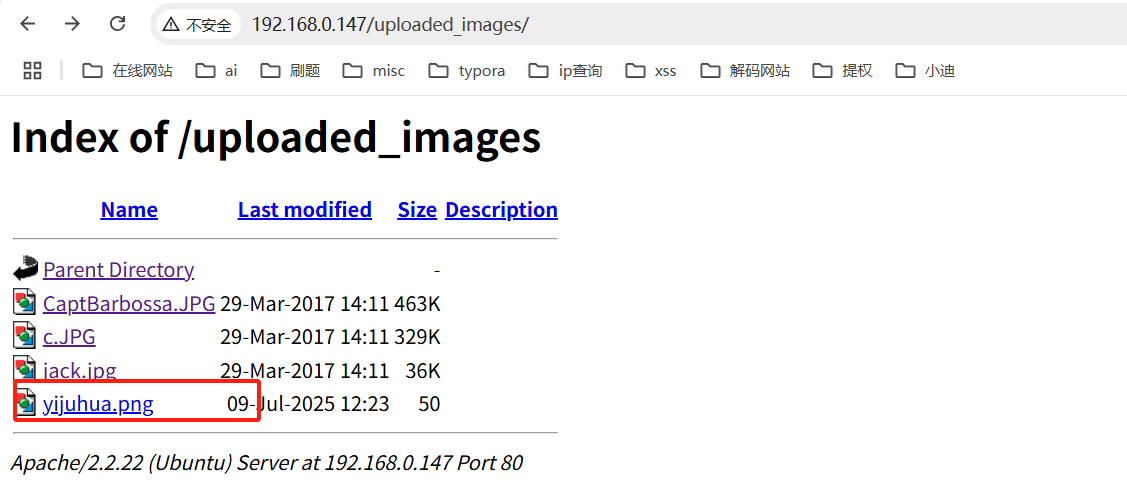Click the Parent Directory back-arrow icon
Viewport: 1127px width, 492px height.
point(25,269)
